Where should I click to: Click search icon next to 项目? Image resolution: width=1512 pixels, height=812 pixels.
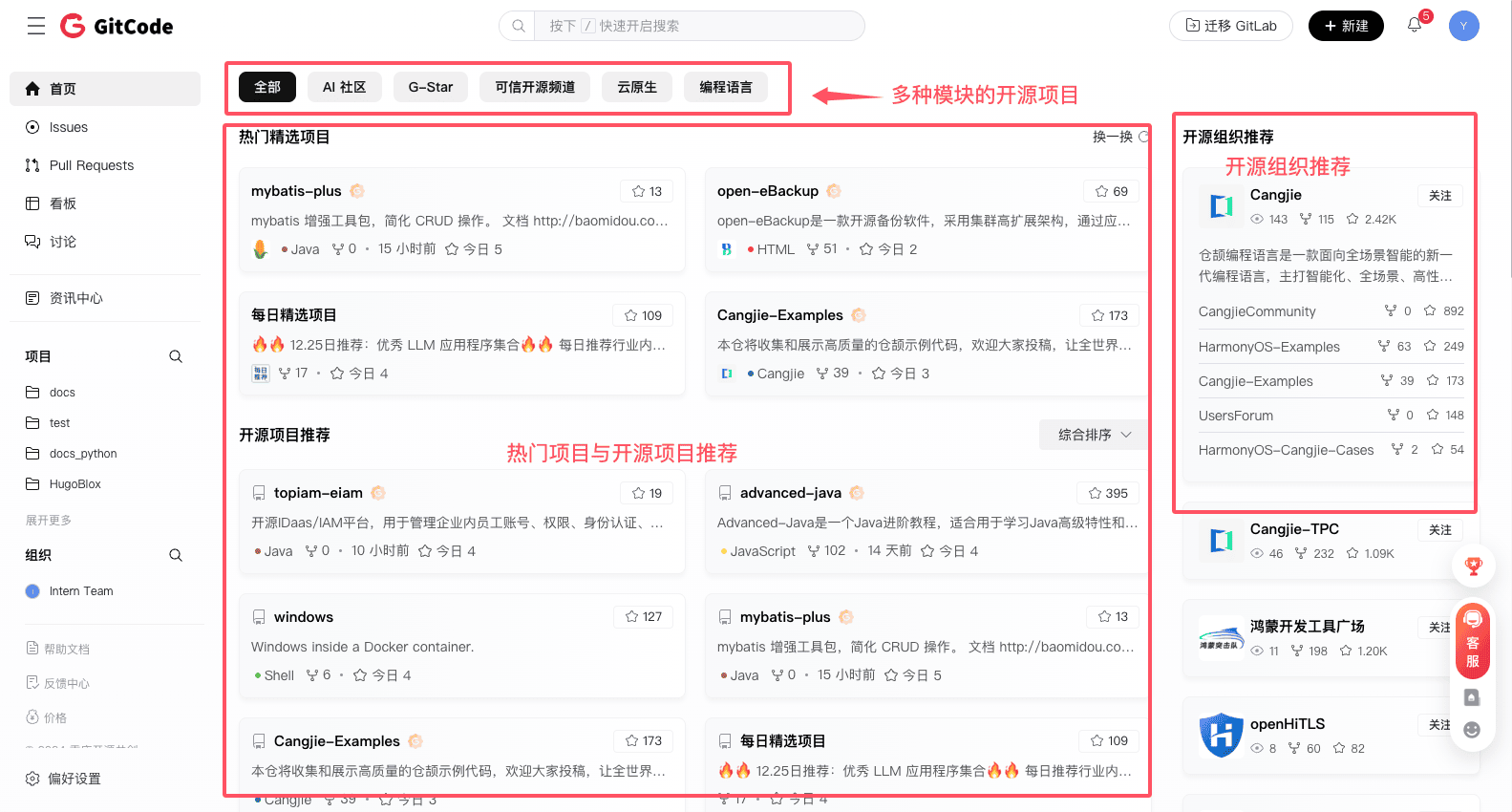point(176,356)
